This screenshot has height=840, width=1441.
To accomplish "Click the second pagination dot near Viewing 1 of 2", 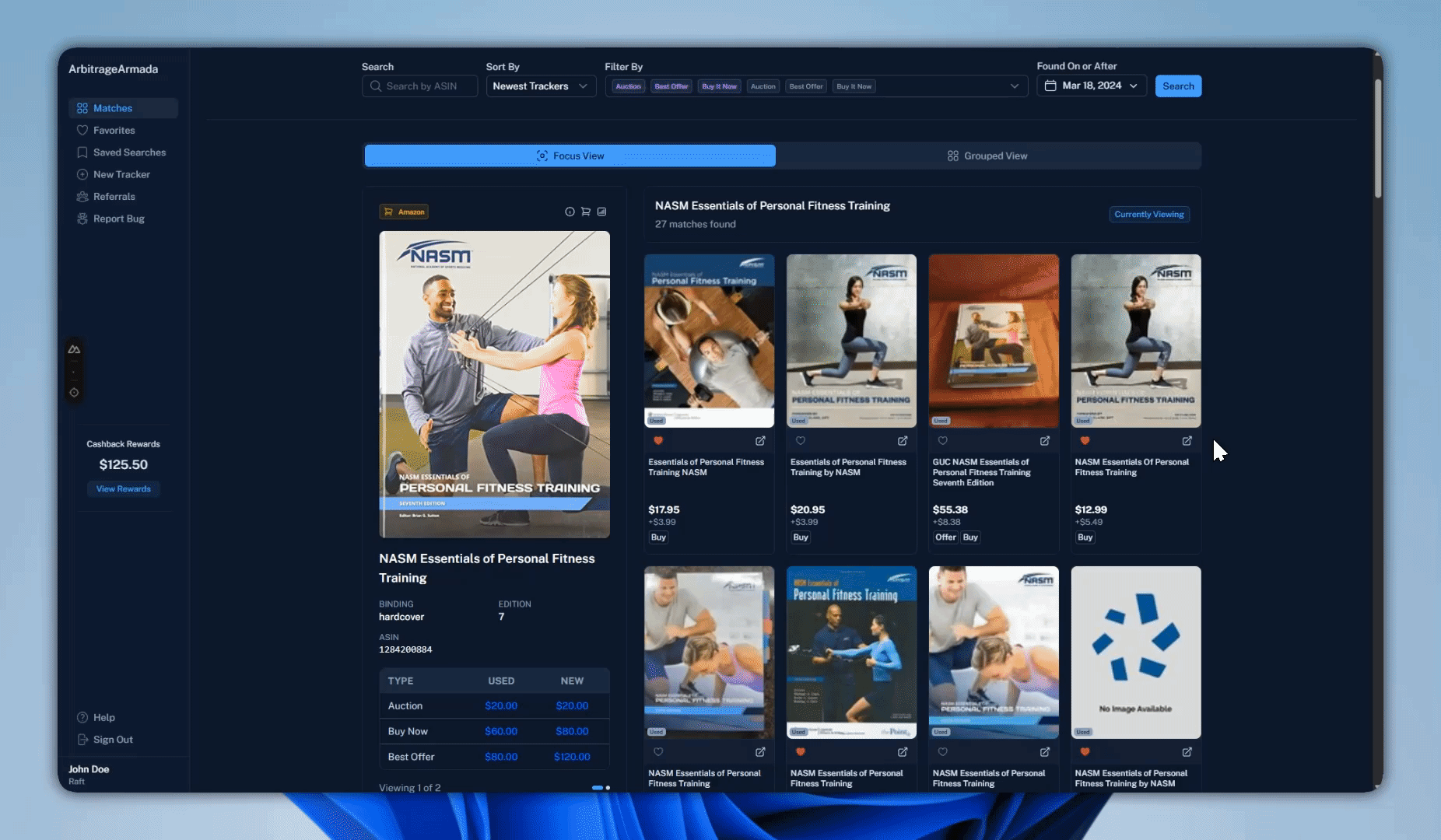I will point(608,788).
